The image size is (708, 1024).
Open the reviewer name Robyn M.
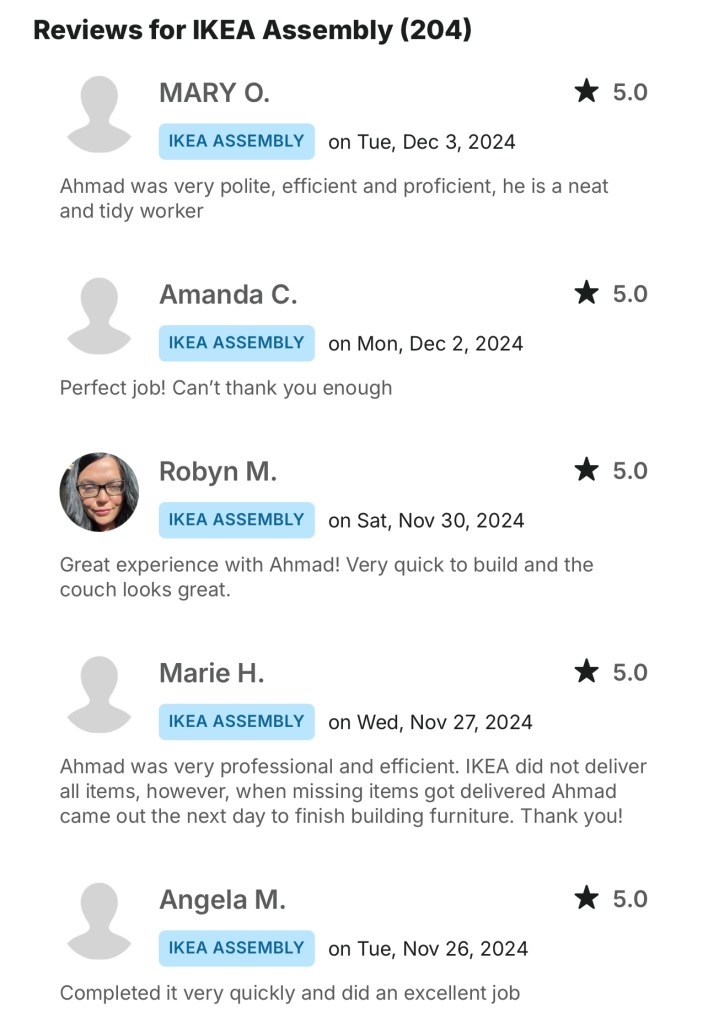click(x=218, y=472)
